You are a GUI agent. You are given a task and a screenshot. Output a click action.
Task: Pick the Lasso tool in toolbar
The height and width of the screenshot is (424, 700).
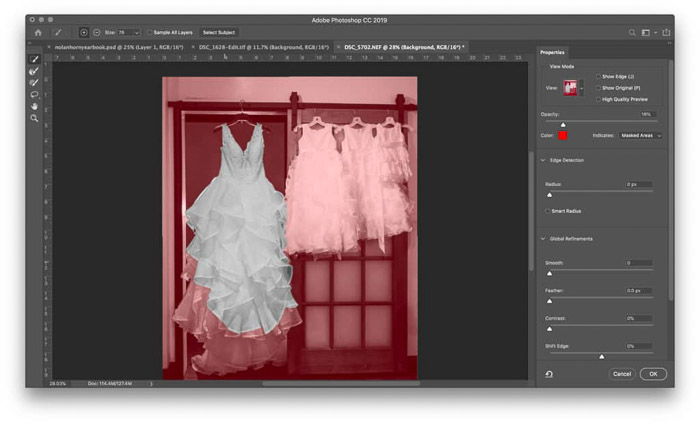tap(34, 94)
